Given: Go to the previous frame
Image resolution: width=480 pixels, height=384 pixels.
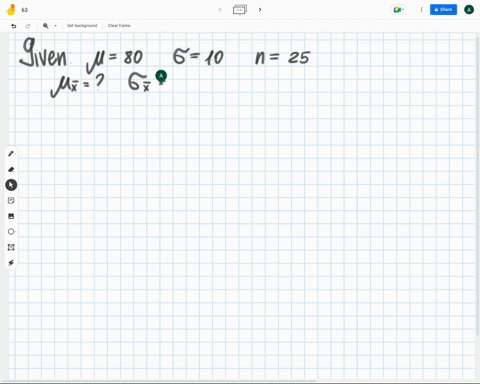Looking at the screenshot, I should [x=220, y=10].
